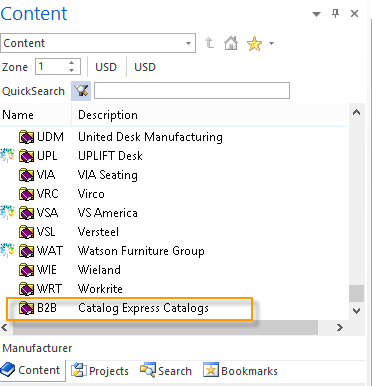Open the Favorites star dropdown arrow

(x=271, y=43)
